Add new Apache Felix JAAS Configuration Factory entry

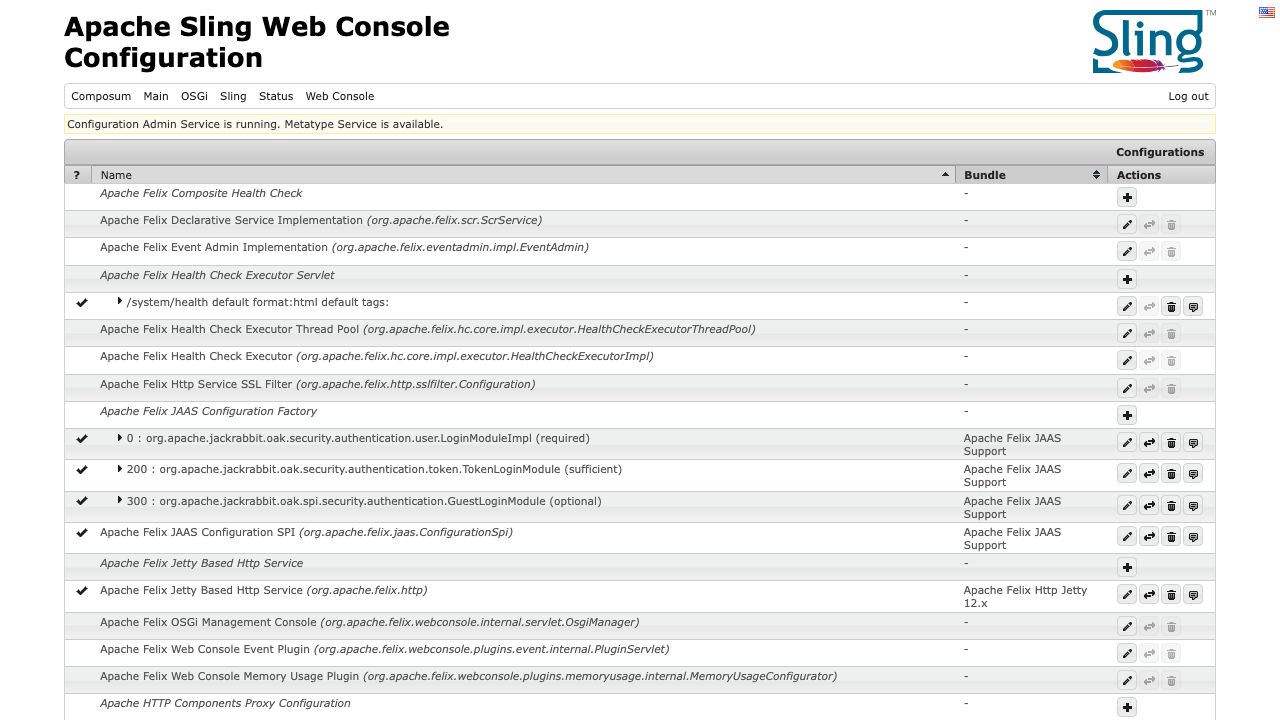1127,415
